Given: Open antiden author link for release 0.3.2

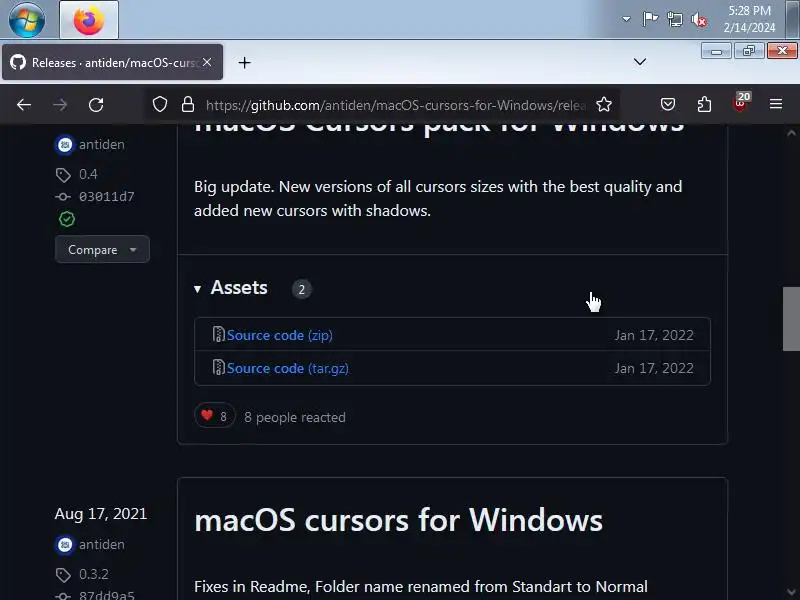Looking at the screenshot, I should (102, 545).
